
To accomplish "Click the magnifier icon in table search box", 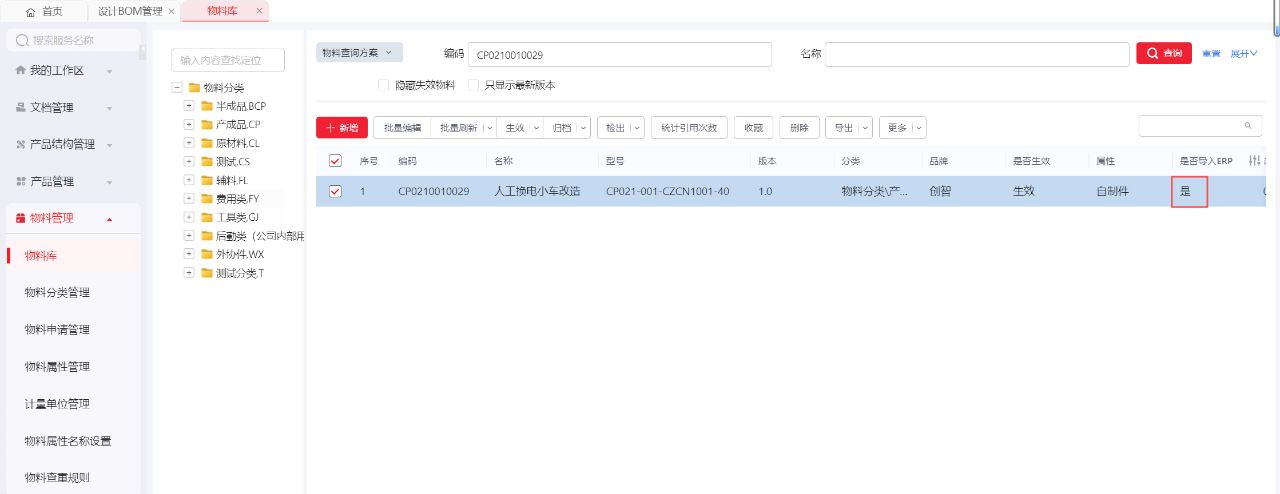I will (x=1247, y=126).
